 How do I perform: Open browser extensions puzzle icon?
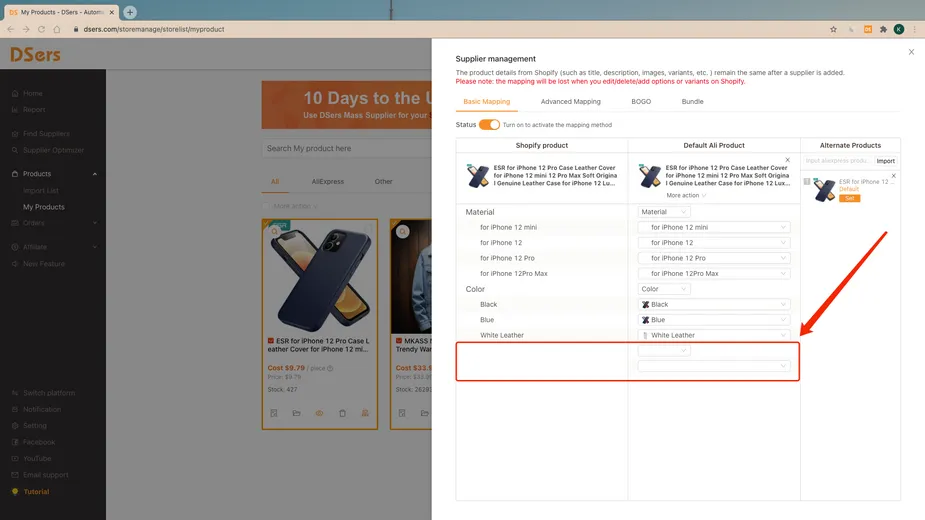coord(883,29)
